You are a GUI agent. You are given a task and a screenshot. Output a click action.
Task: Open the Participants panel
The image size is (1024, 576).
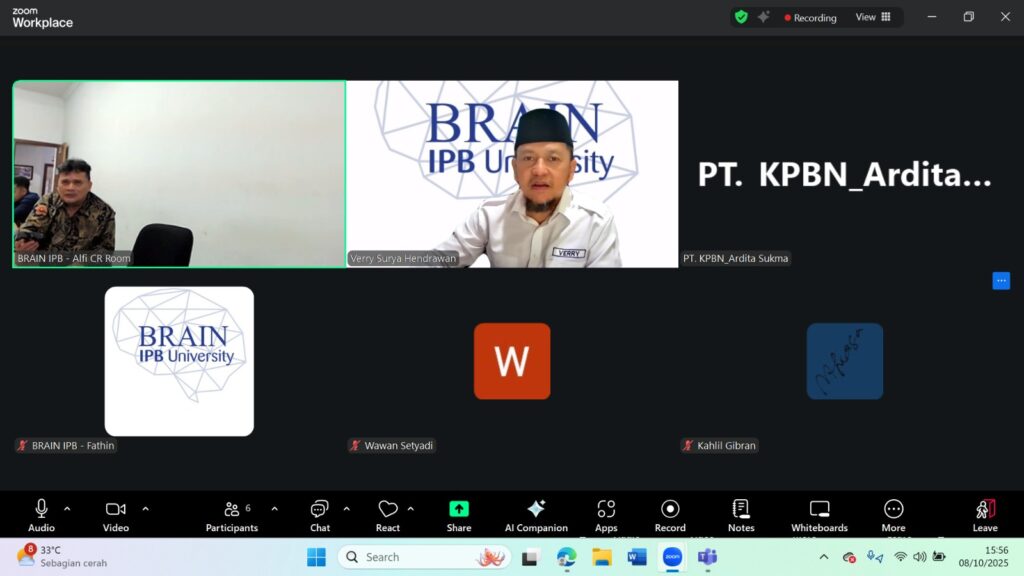click(232, 514)
